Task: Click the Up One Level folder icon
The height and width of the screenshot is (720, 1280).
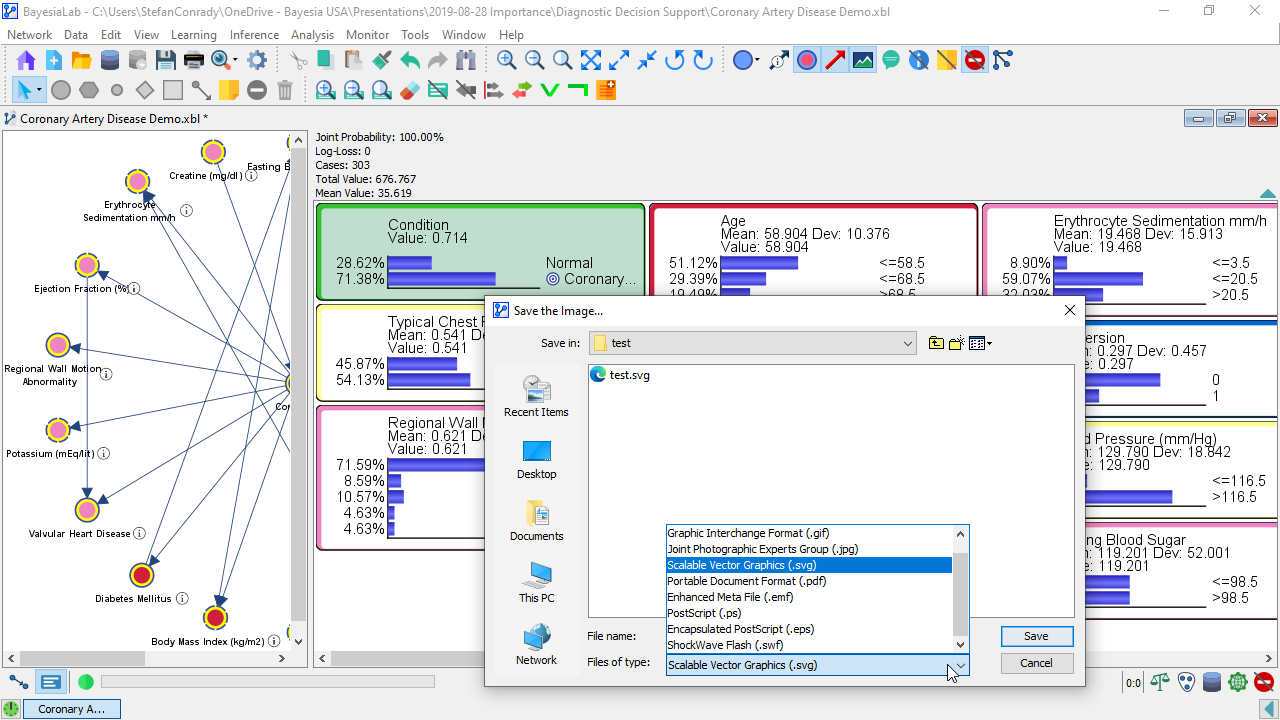Action: pyautogui.click(x=936, y=343)
